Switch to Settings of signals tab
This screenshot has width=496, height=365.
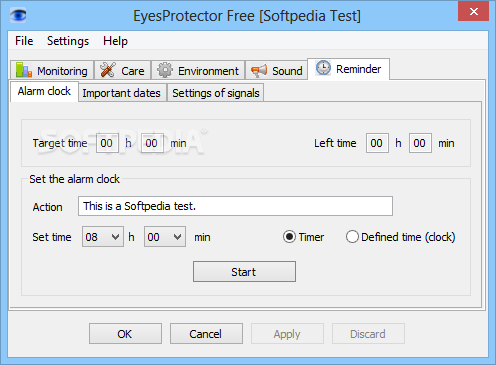216,93
